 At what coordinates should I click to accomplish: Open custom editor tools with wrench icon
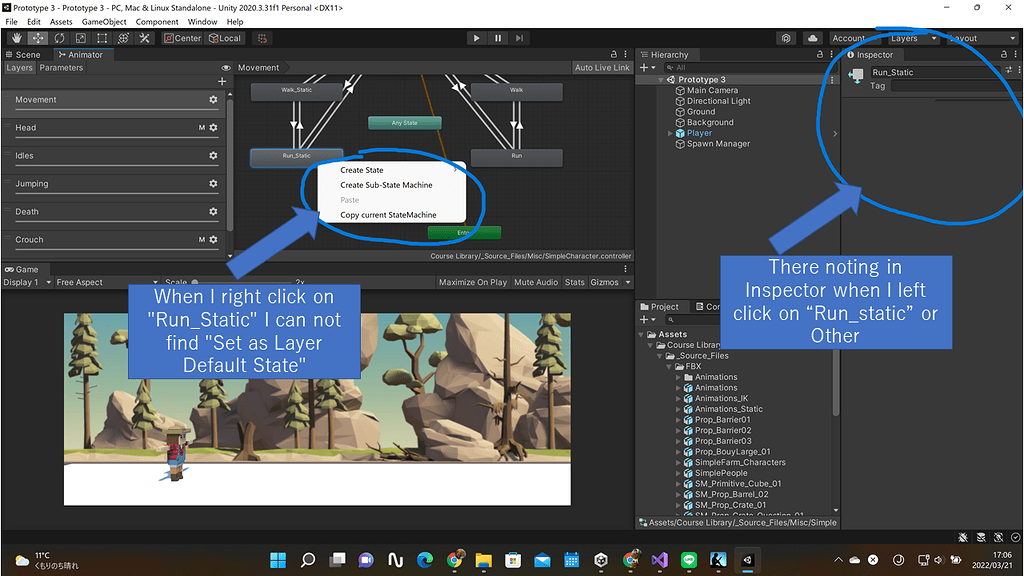144,37
